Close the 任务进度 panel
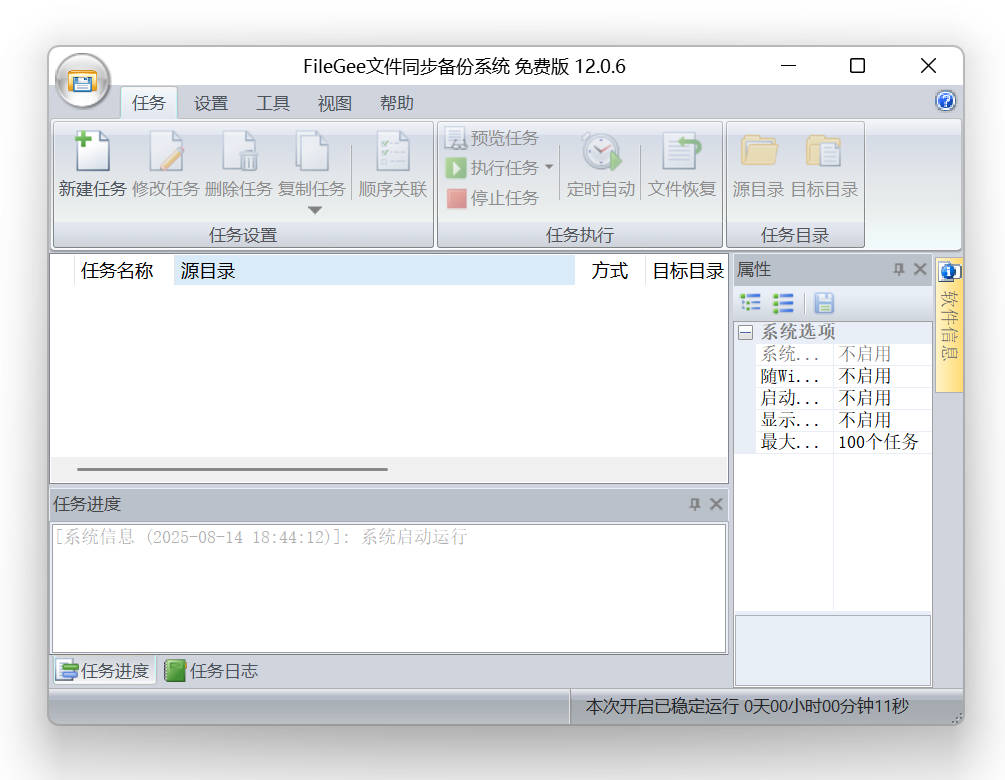The image size is (1005, 780). coord(716,504)
